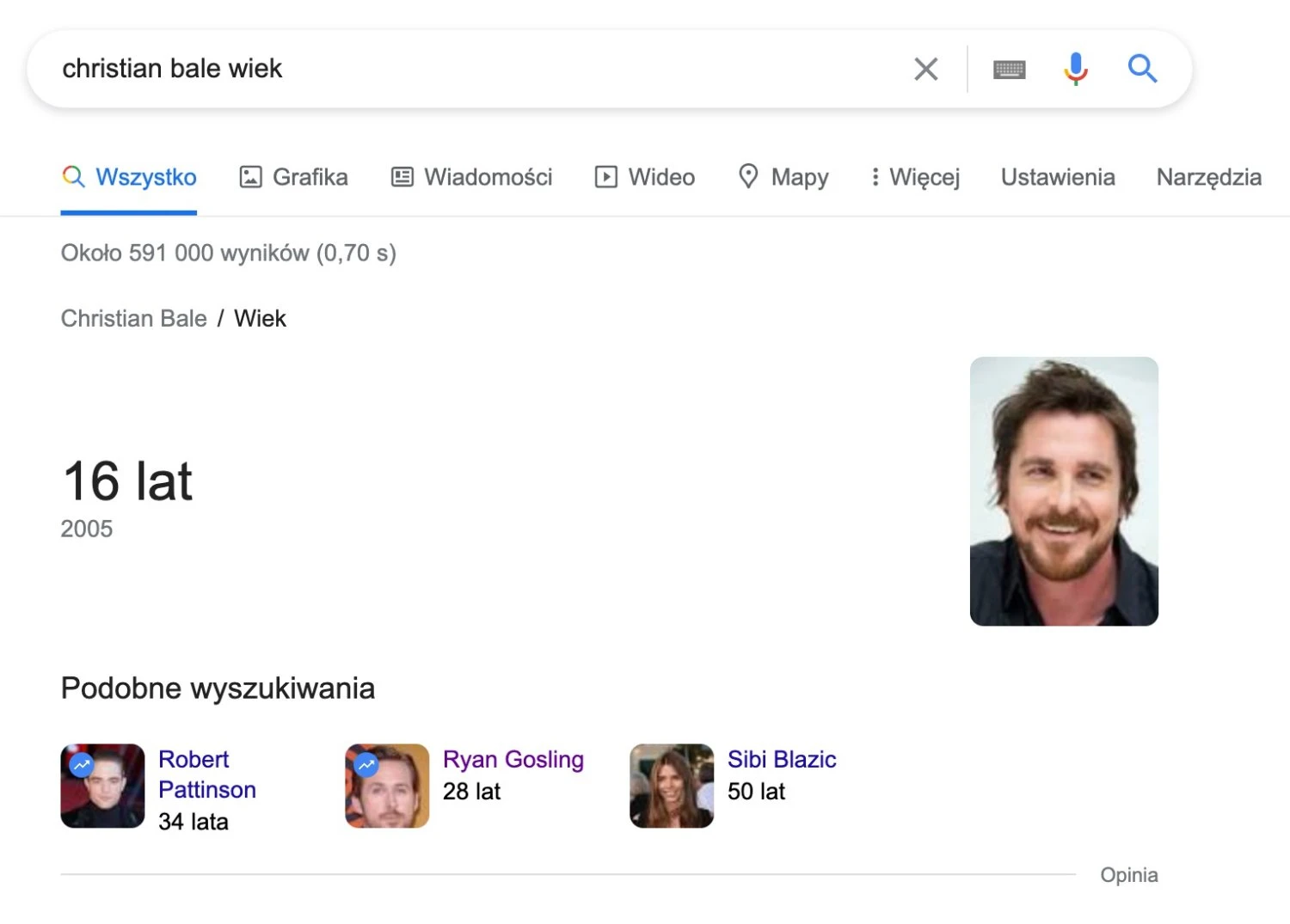Click the '34 lata' age text
The height and width of the screenshot is (924, 1290).
pos(193,822)
